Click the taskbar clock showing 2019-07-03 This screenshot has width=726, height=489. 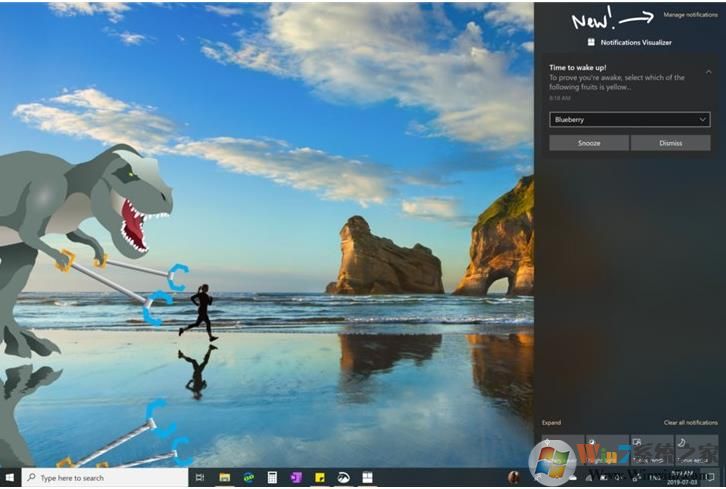683,477
